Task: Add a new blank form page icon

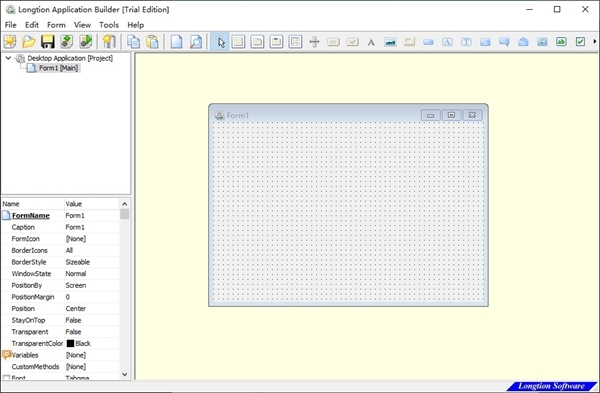Action: pyautogui.click(x=176, y=41)
